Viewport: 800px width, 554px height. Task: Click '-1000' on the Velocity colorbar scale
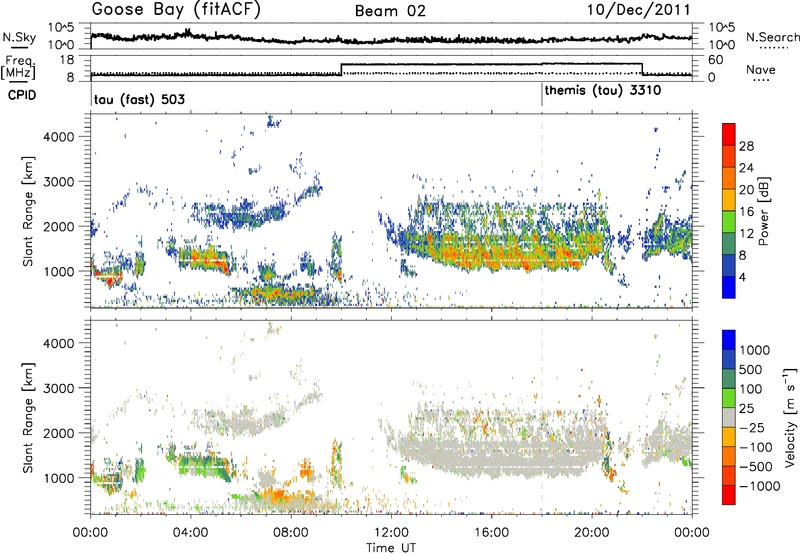coord(759,486)
